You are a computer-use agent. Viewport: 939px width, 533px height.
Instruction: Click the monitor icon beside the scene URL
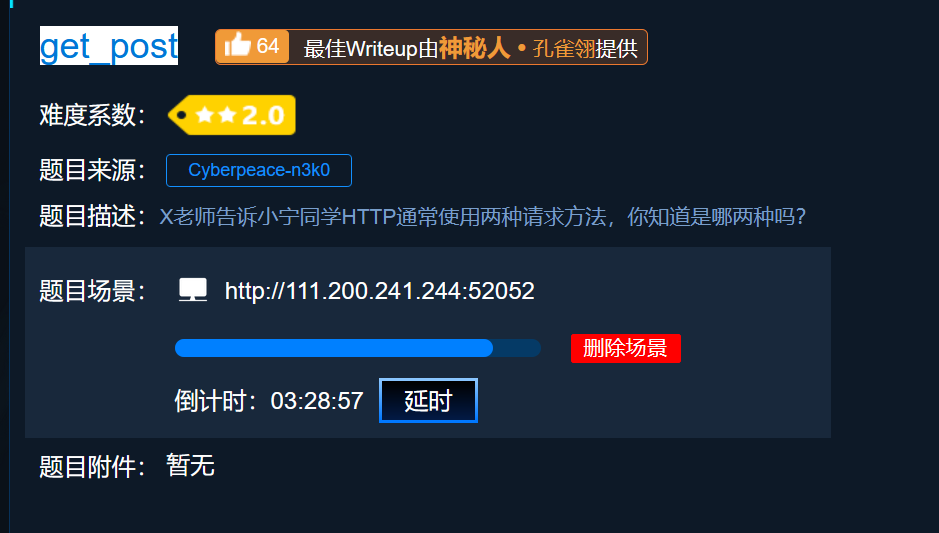(x=193, y=289)
